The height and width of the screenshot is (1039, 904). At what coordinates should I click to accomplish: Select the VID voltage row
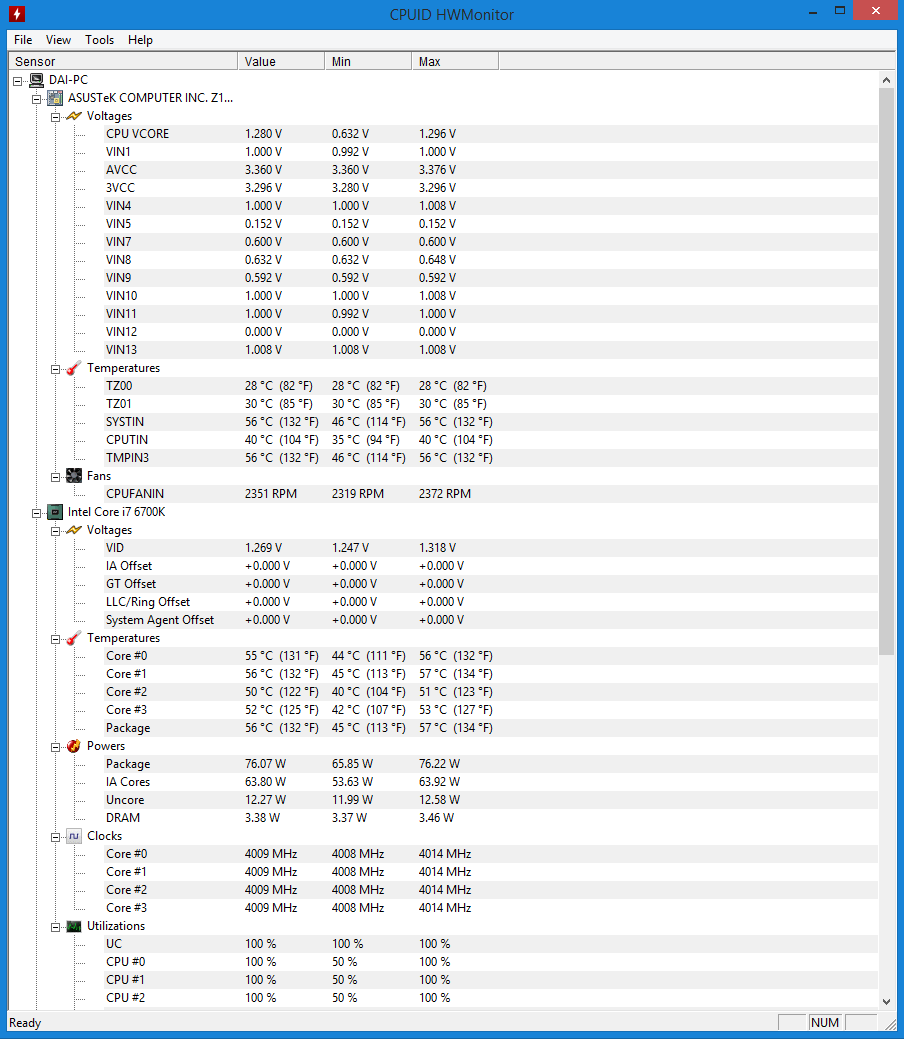[x=490, y=548]
